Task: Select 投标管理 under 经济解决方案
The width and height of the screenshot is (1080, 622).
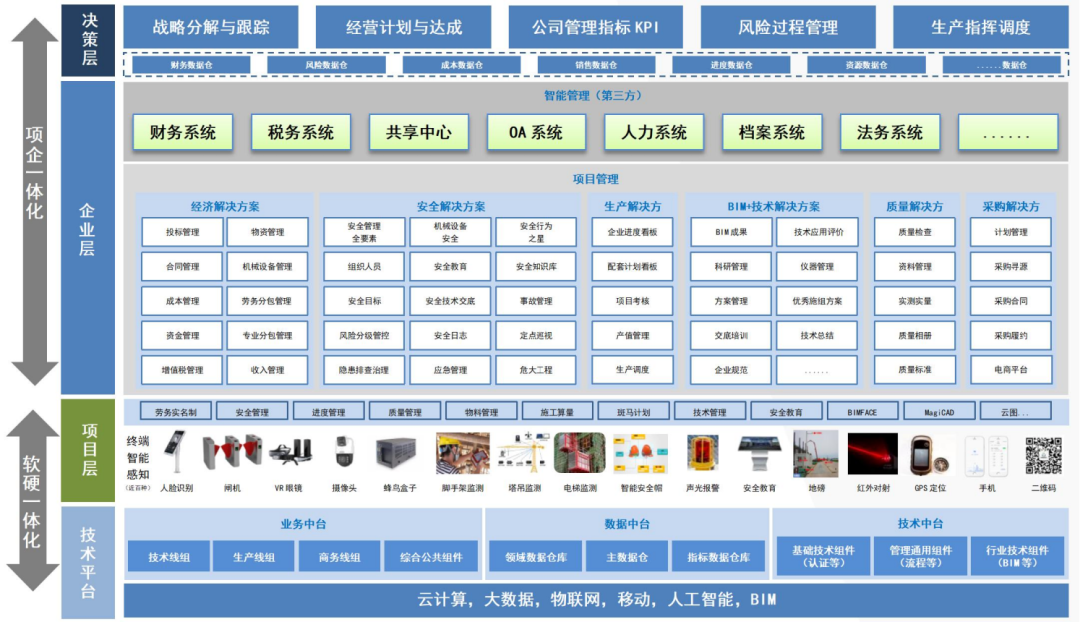Action: (x=183, y=233)
